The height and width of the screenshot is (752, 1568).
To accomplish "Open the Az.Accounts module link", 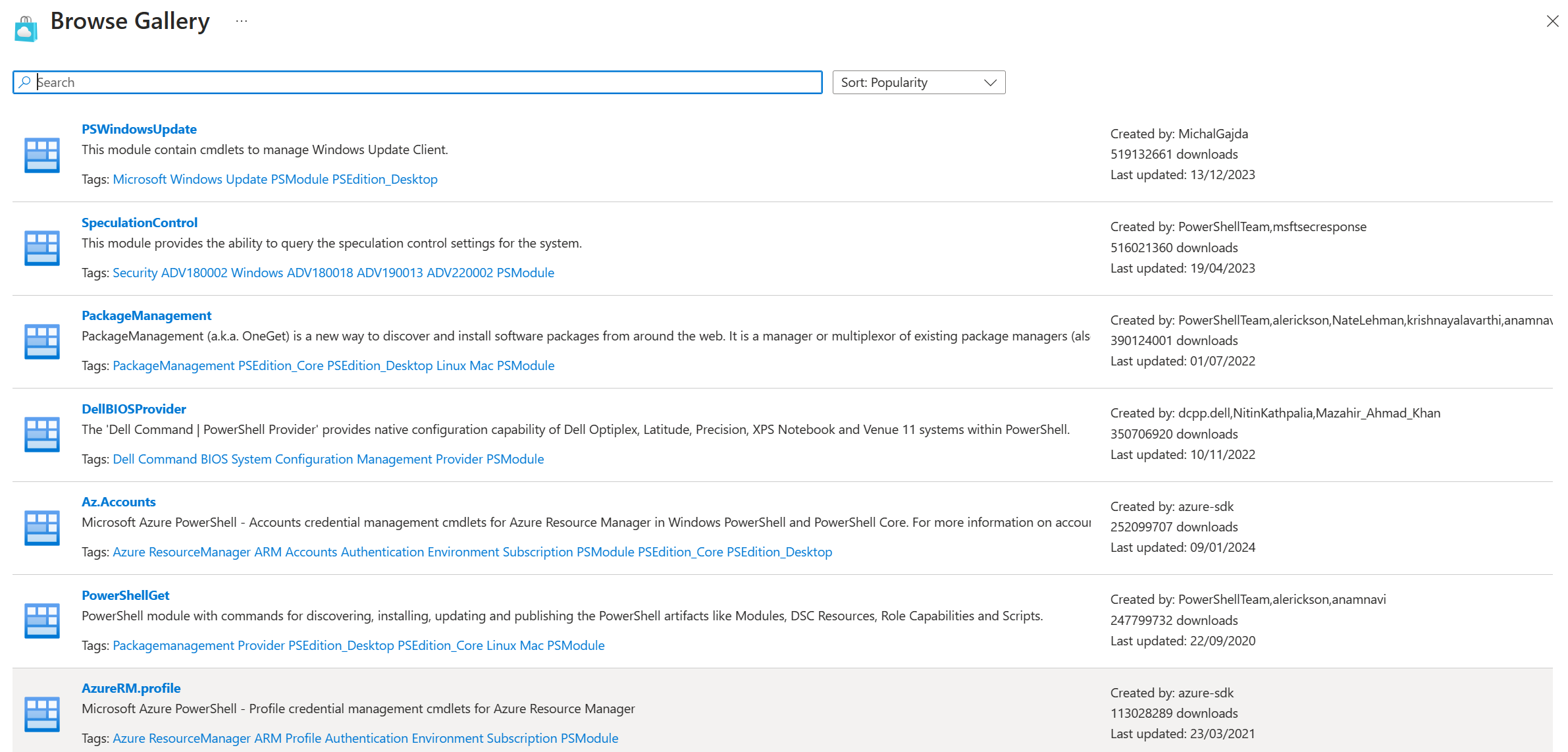I will coord(118,502).
